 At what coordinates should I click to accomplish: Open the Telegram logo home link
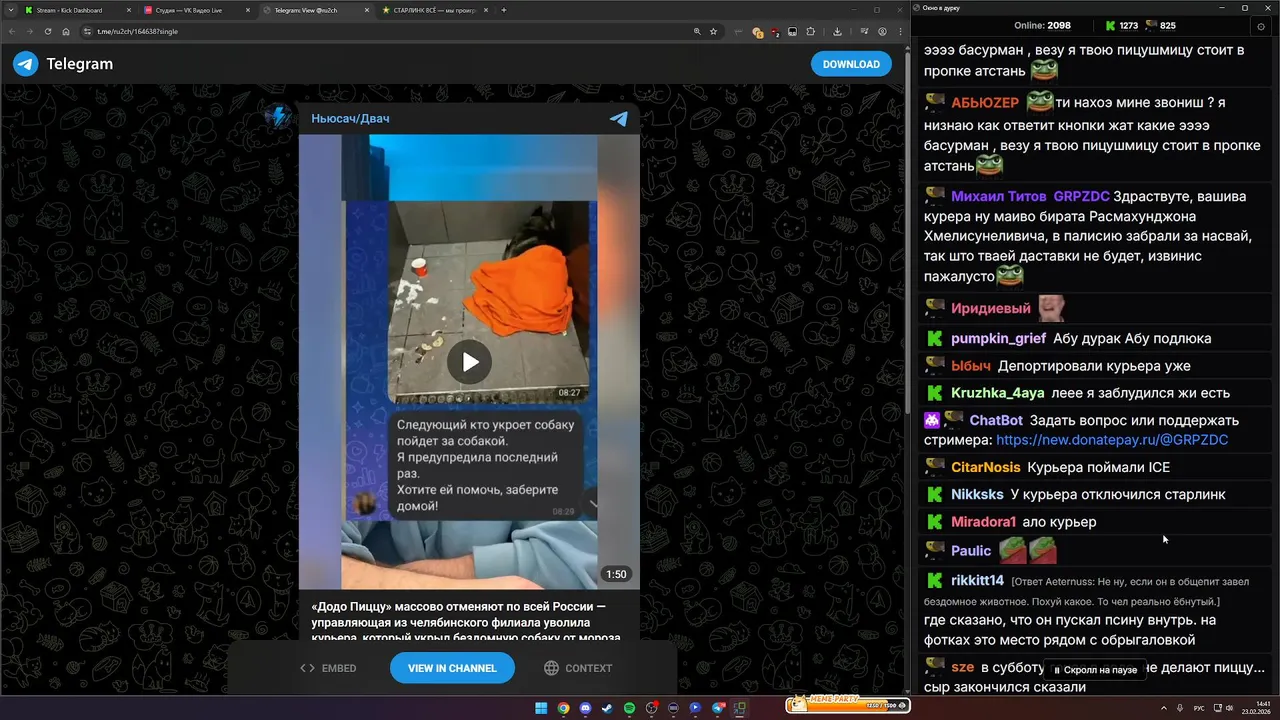[63, 64]
